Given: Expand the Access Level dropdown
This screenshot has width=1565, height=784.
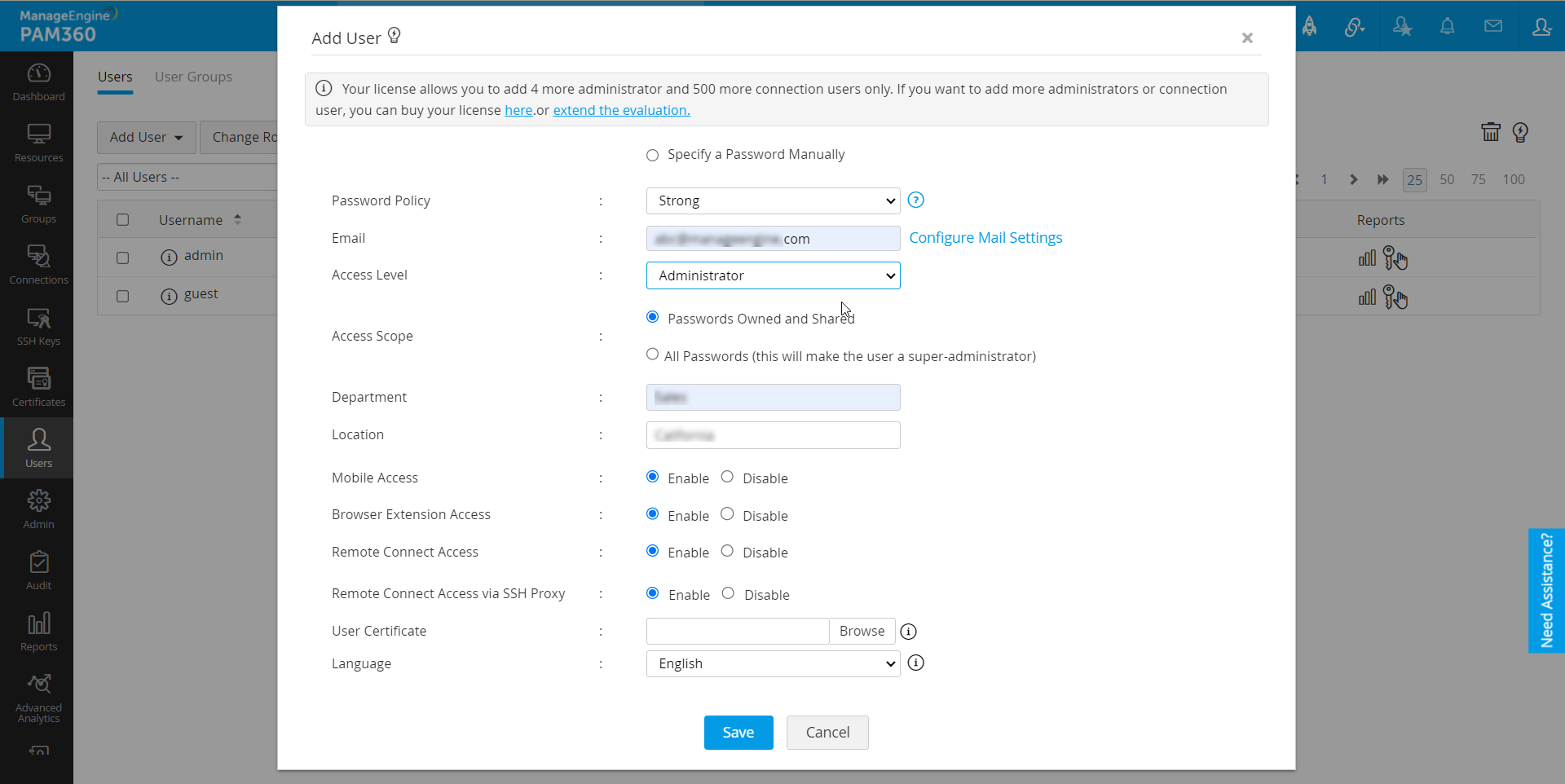Looking at the screenshot, I should coord(773,275).
